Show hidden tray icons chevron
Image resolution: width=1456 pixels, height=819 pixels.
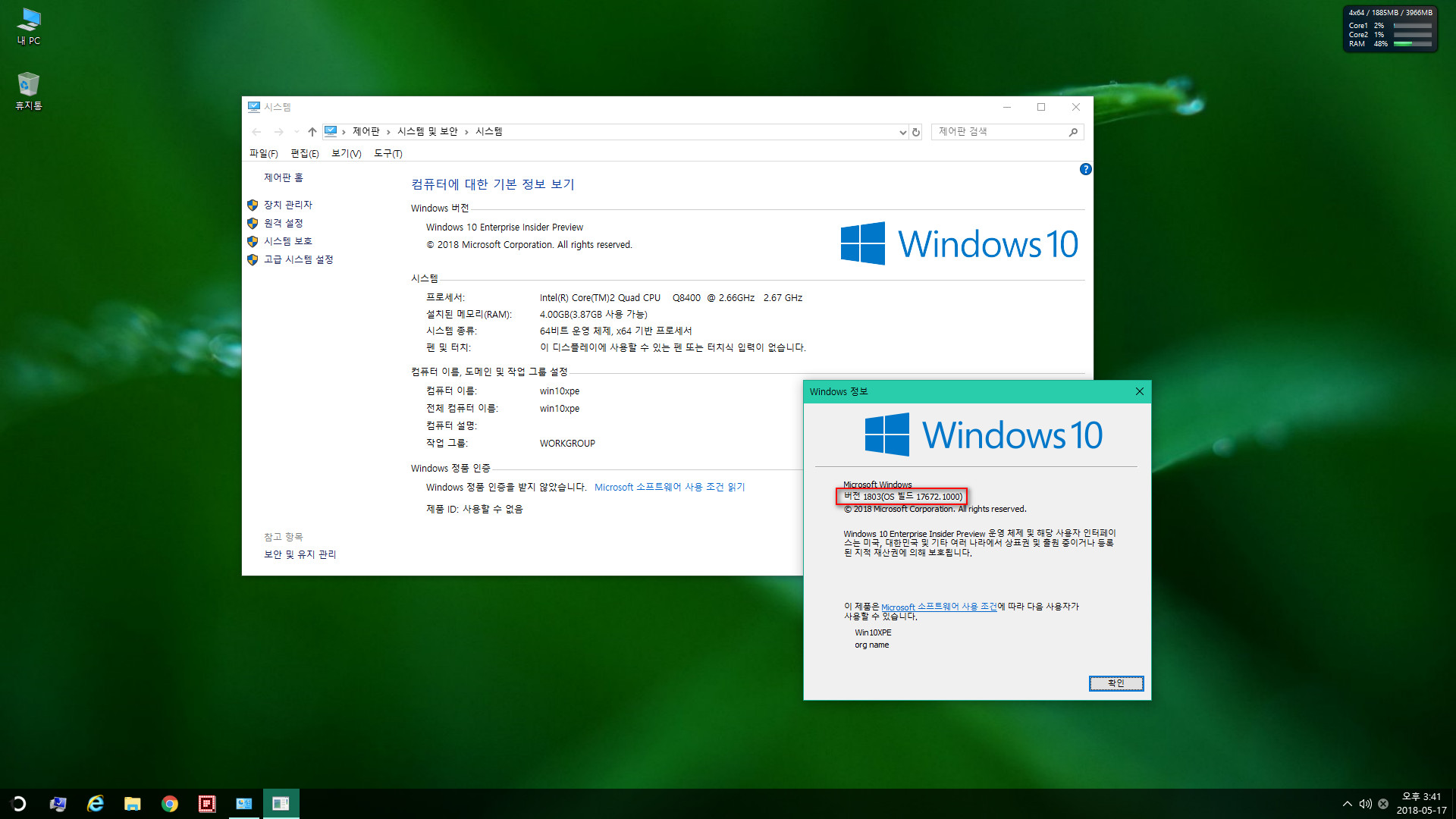1347,804
